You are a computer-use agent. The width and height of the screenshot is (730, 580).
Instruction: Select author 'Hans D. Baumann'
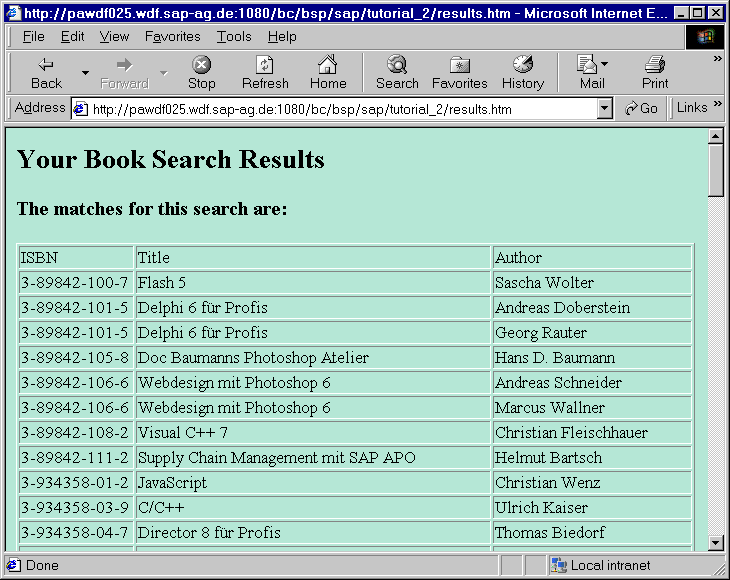(x=592, y=357)
